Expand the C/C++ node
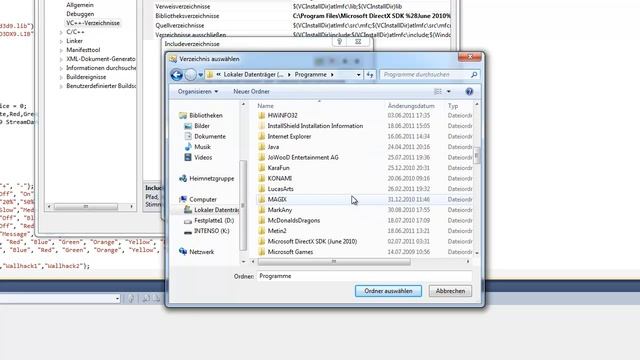The width and height of the screenshot is (640, 360). coord(61,32)
